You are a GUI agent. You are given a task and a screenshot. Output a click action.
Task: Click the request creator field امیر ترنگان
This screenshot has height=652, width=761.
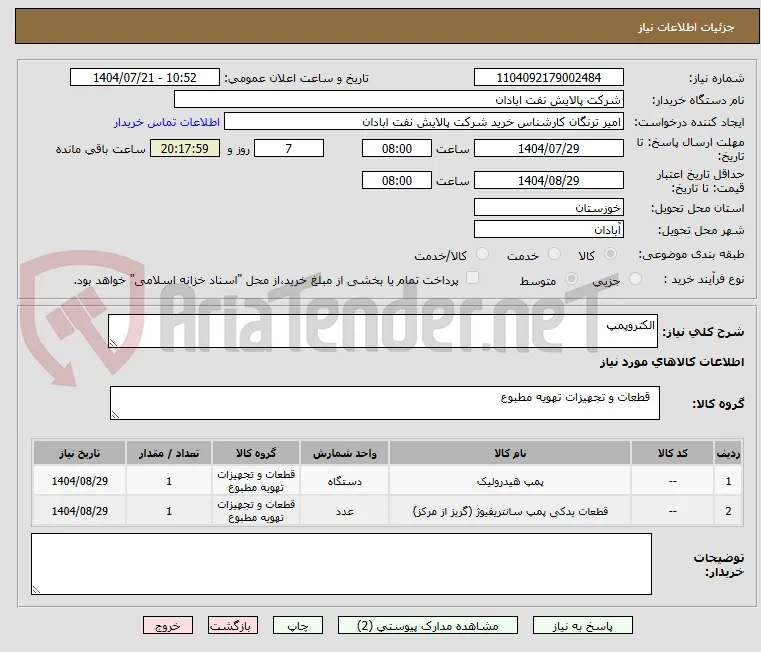click(x=424, y=122)
